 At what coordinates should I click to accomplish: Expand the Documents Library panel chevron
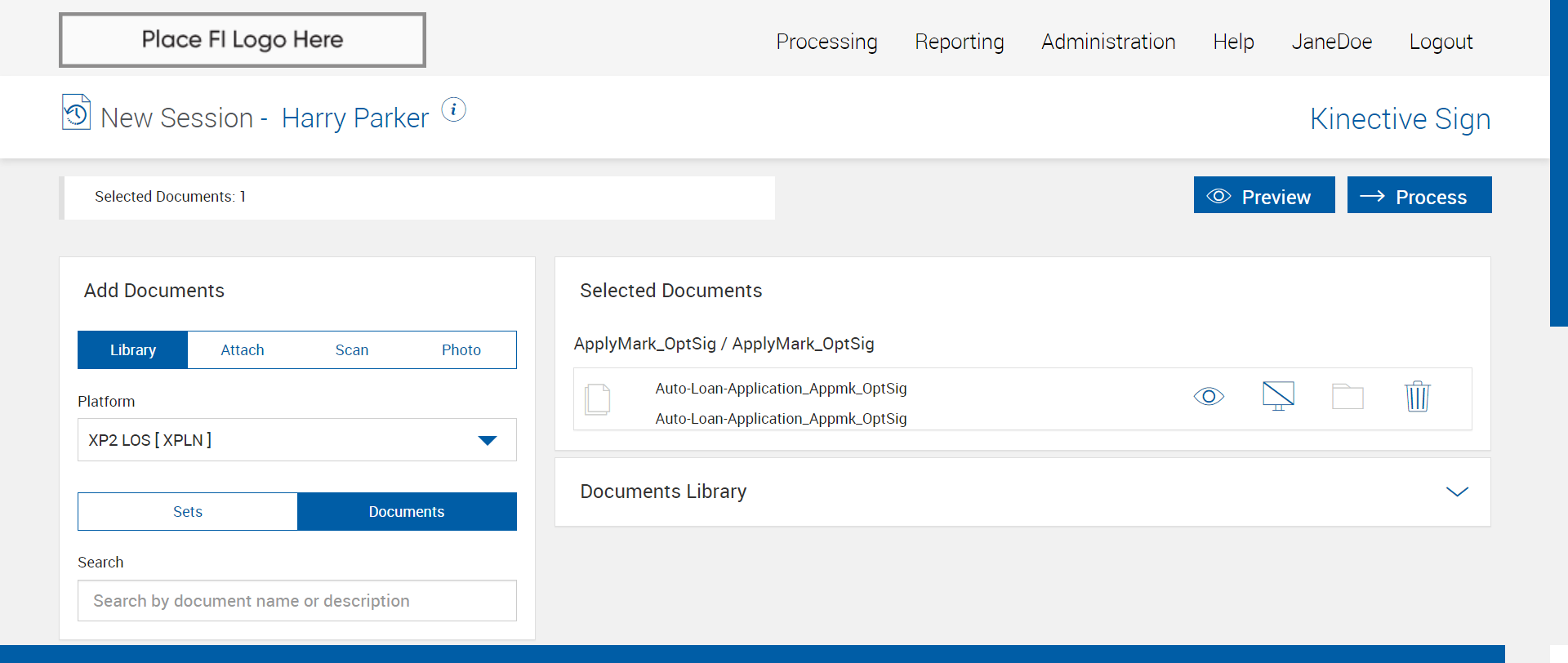pos(1457,492)
